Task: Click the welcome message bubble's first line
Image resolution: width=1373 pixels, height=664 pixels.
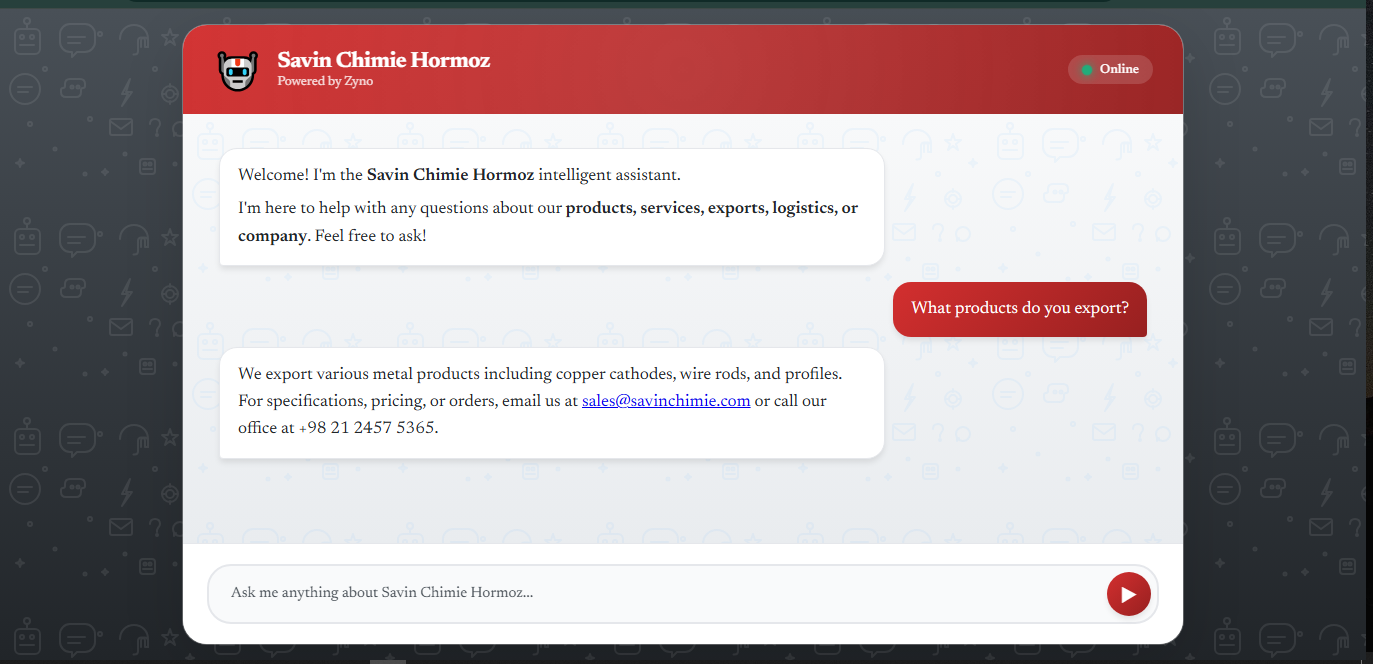Action: coord(459,175)
